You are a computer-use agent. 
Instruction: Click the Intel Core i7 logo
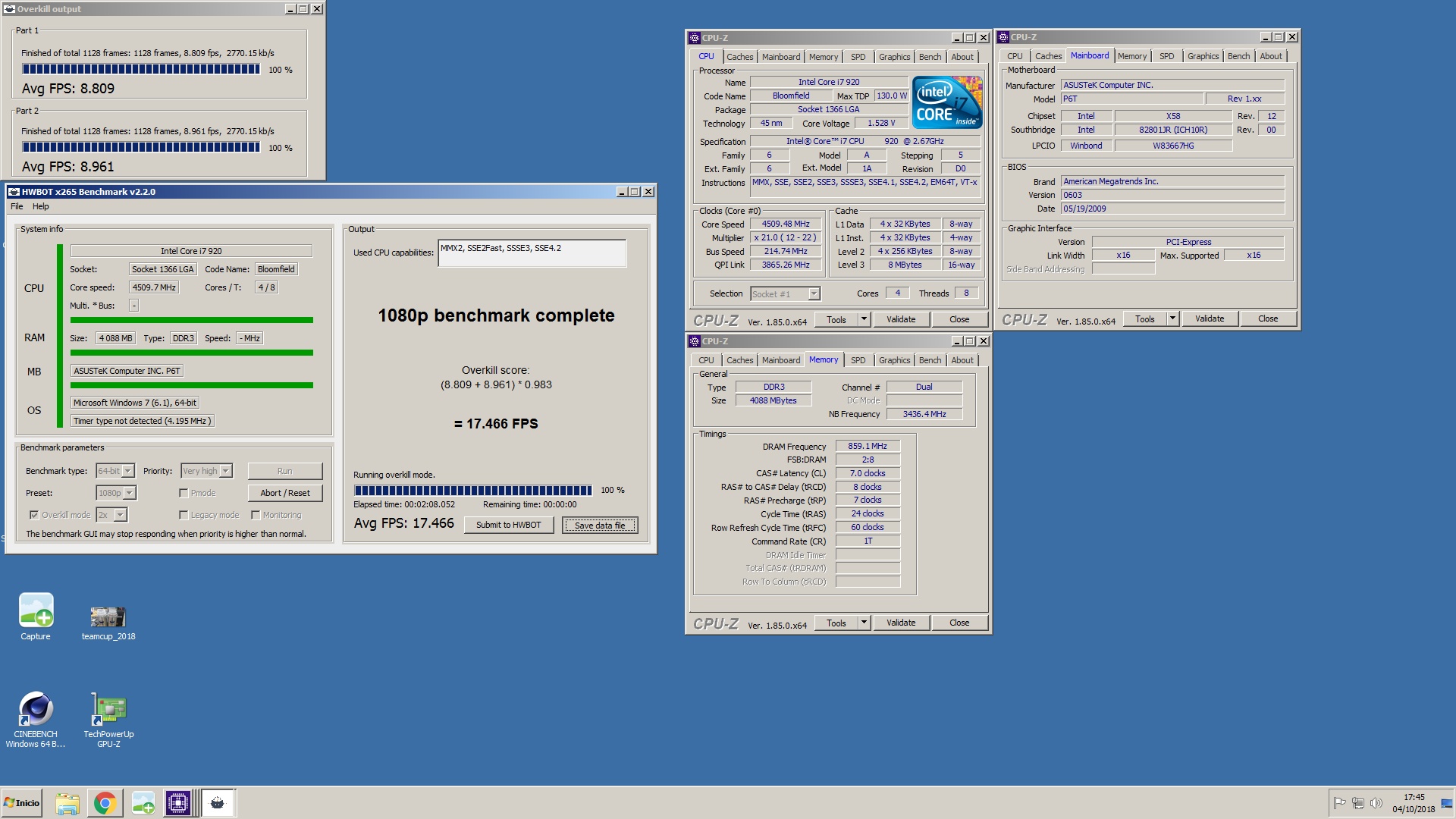947,102
